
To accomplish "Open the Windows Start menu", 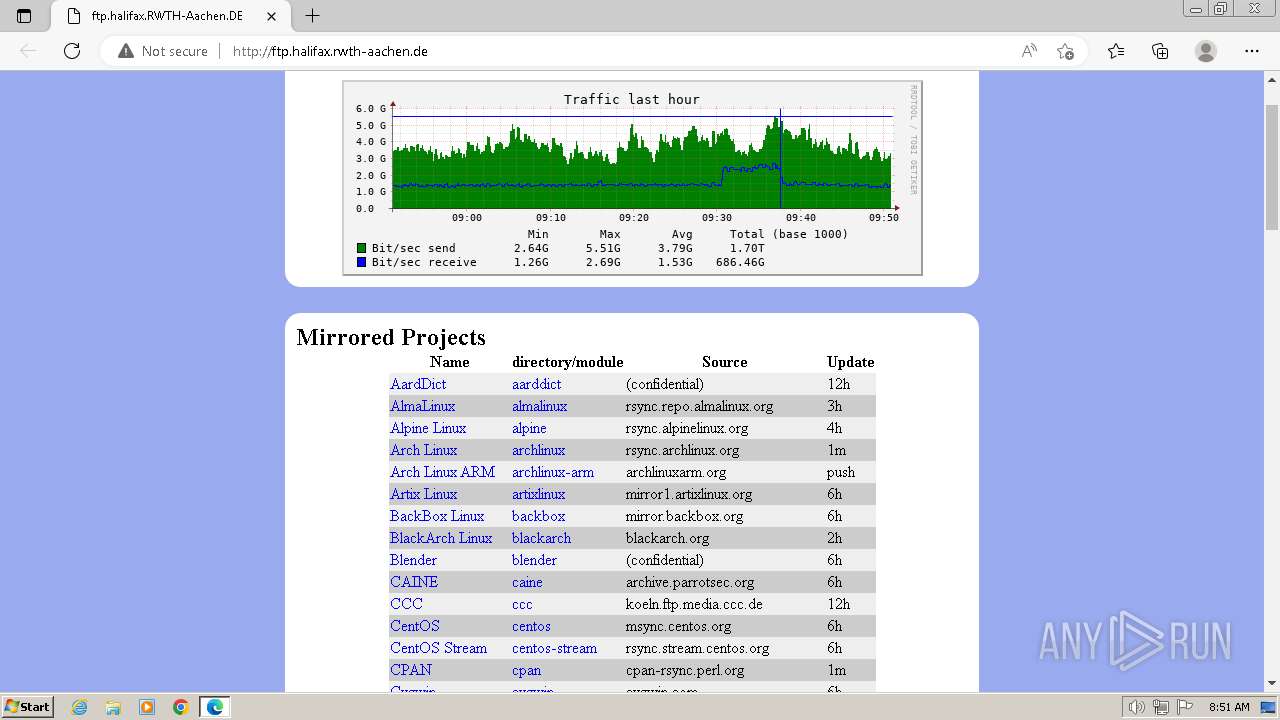I will point(27,706).
